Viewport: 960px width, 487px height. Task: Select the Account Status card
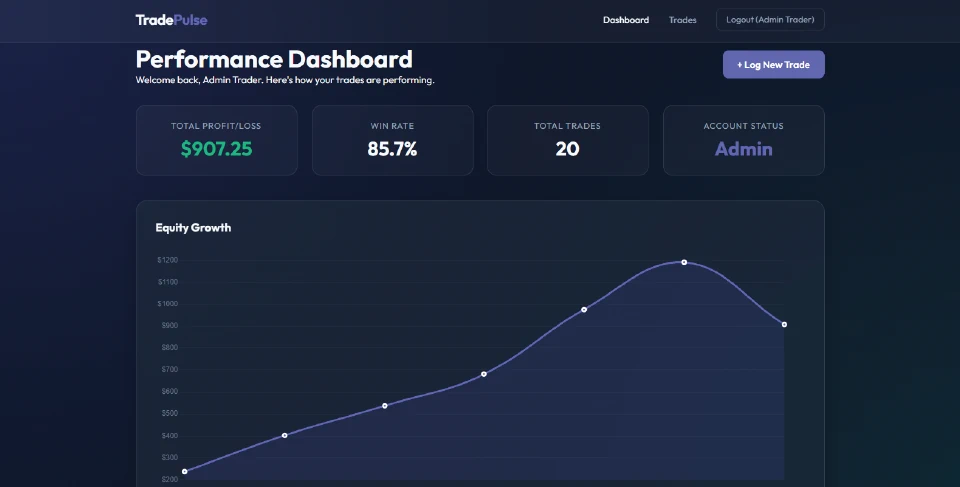pyautogui.click(x=743, y=140)
